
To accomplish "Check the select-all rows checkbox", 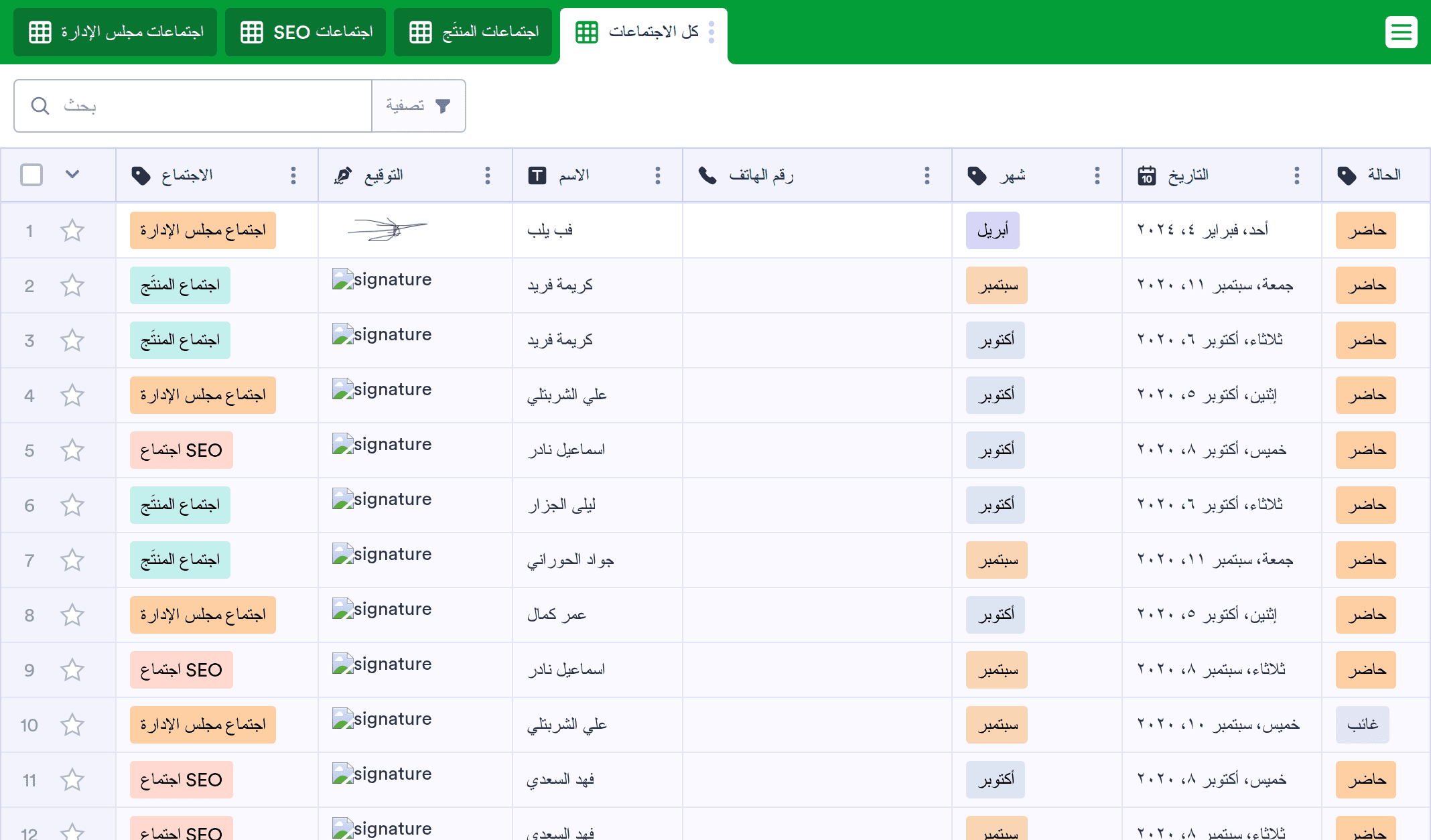I will [x=31, y=175].
